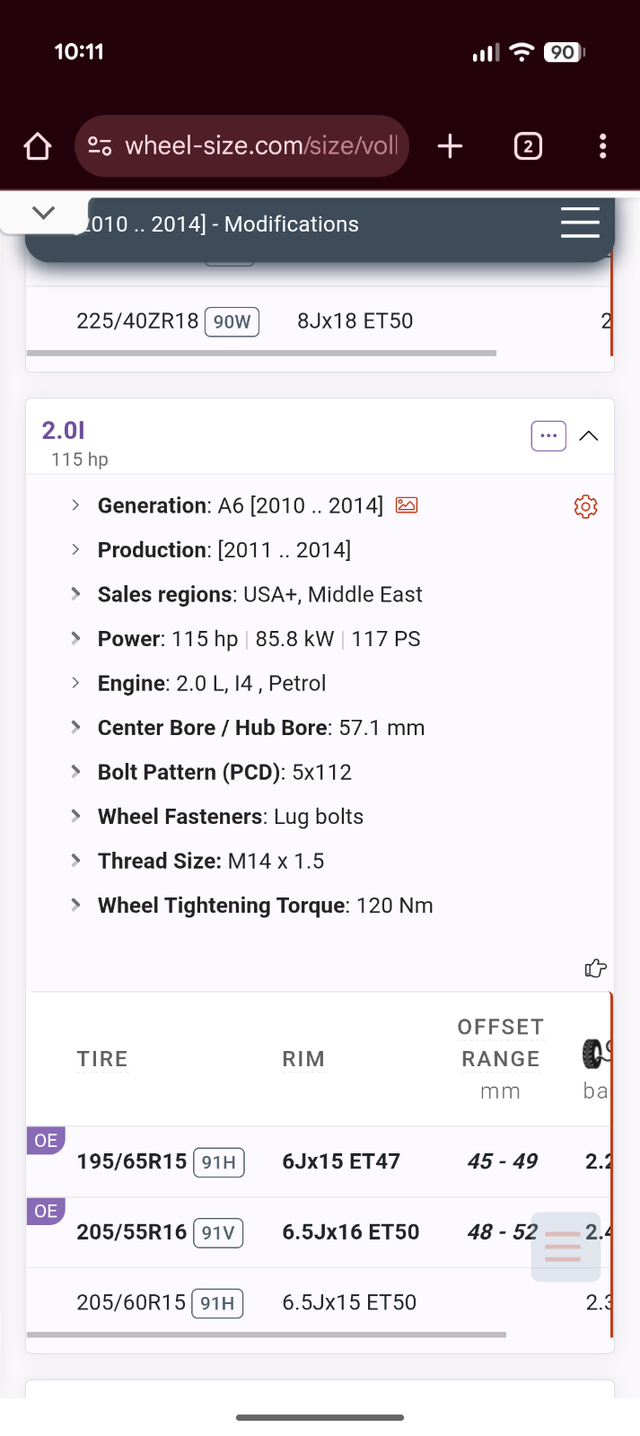Screen dimensions: 640x1436
Task: Click the thumbs-up icon above the tire table
Action: click(595, 968)
